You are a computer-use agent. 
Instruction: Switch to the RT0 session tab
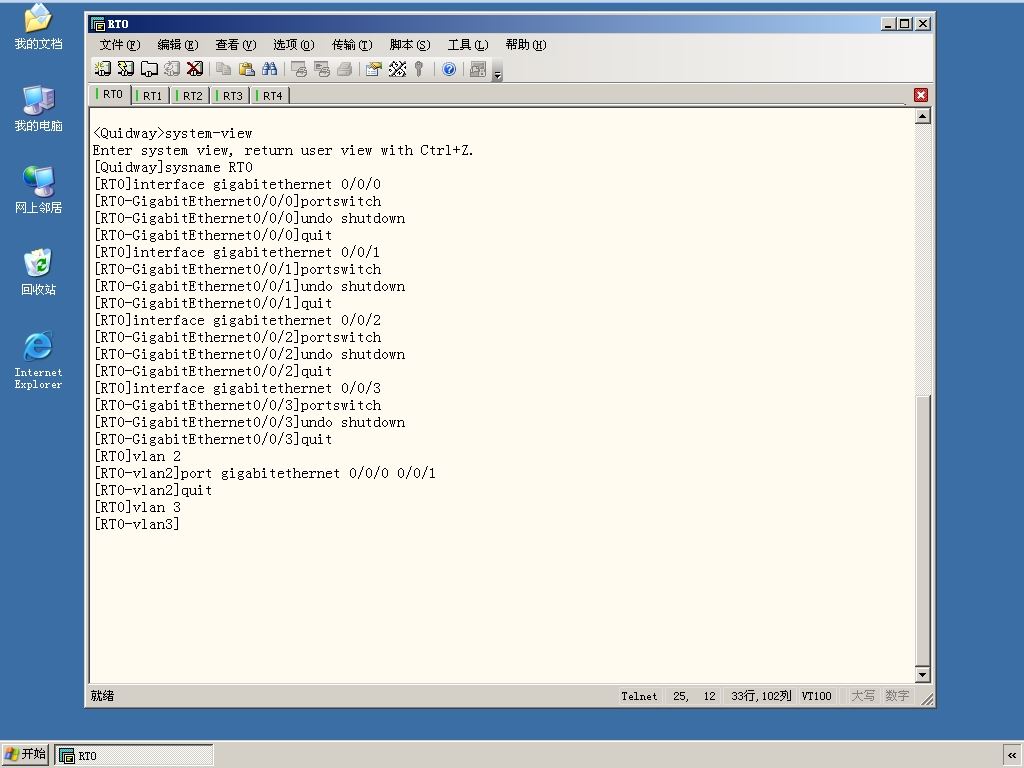point(110,94)
